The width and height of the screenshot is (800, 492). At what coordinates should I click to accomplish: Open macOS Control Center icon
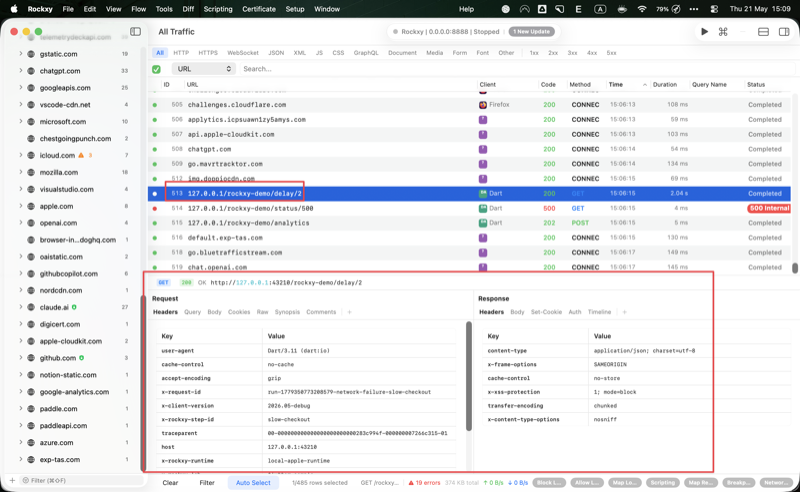pyautogui.click(x=714, y=9)
